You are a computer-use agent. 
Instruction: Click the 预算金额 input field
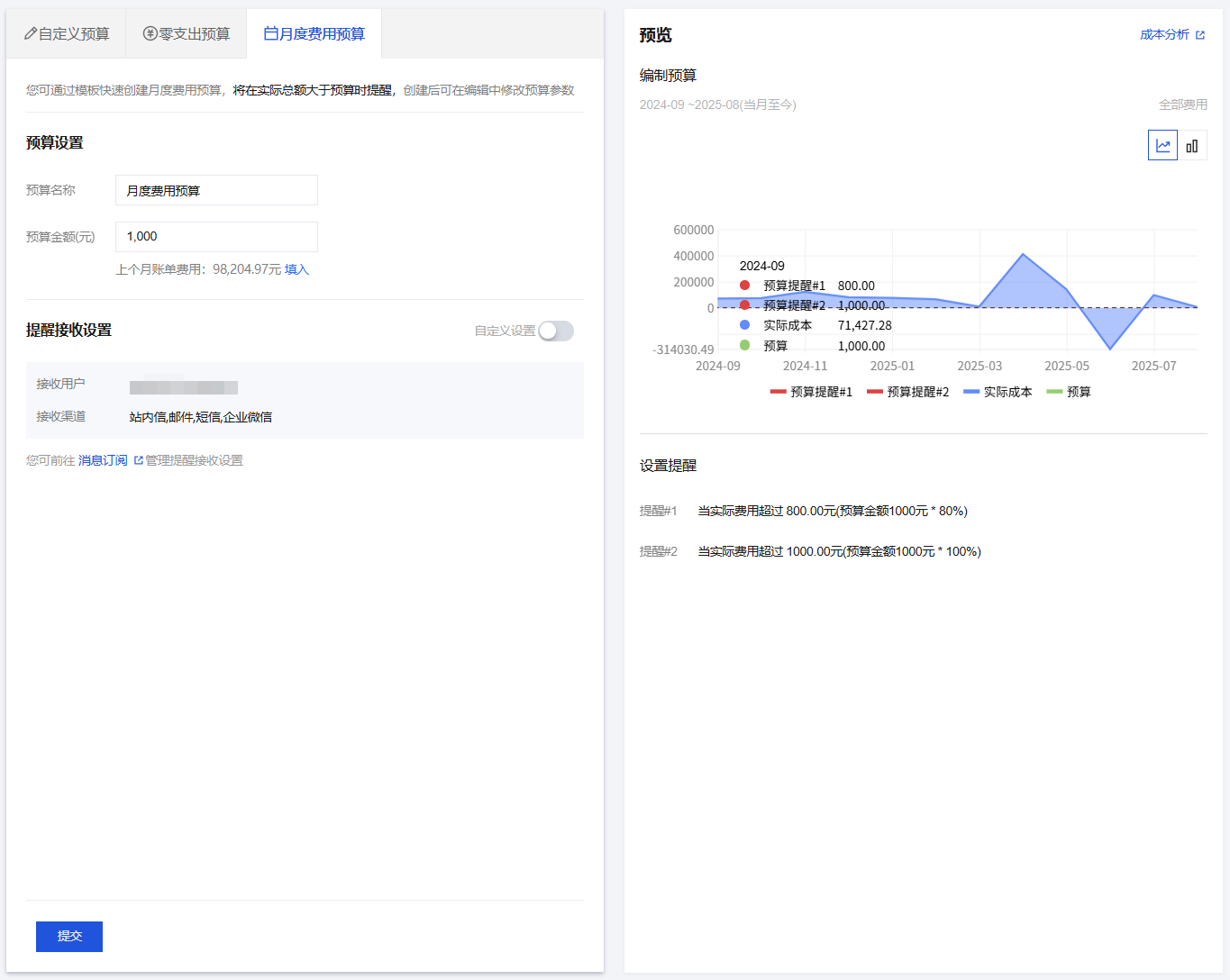tap(216, 237)
